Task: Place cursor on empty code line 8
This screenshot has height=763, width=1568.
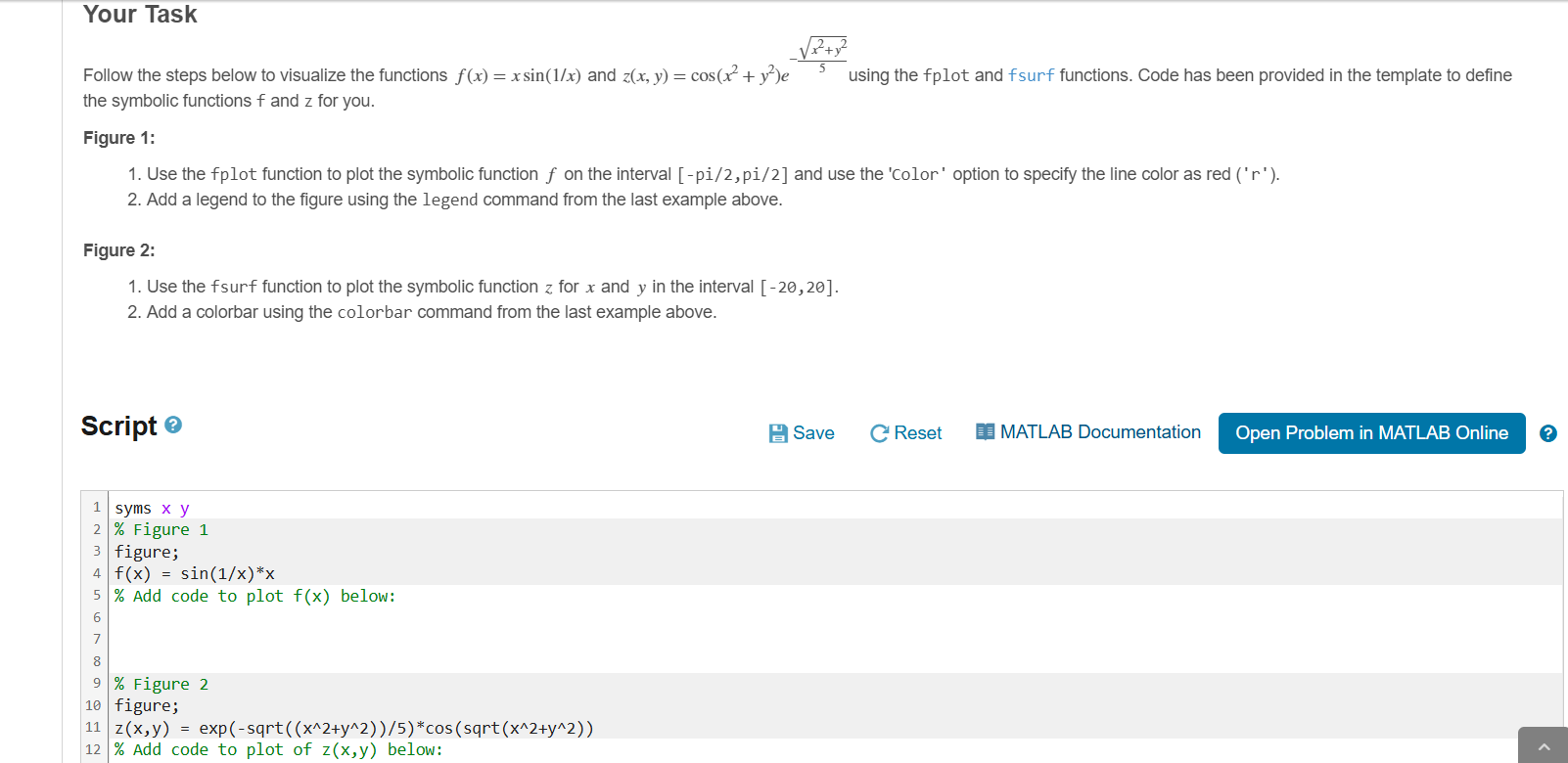Action: point(835,661)
